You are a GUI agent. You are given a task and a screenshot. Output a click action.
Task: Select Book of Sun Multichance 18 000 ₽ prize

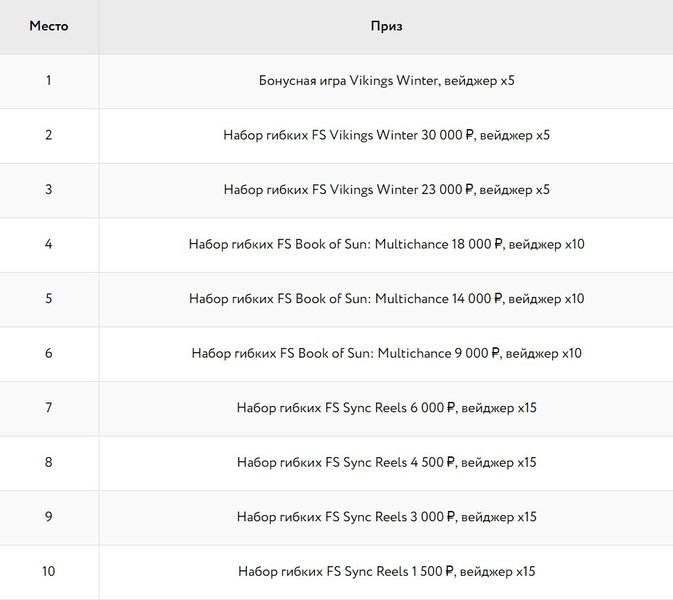coord(386,244)
